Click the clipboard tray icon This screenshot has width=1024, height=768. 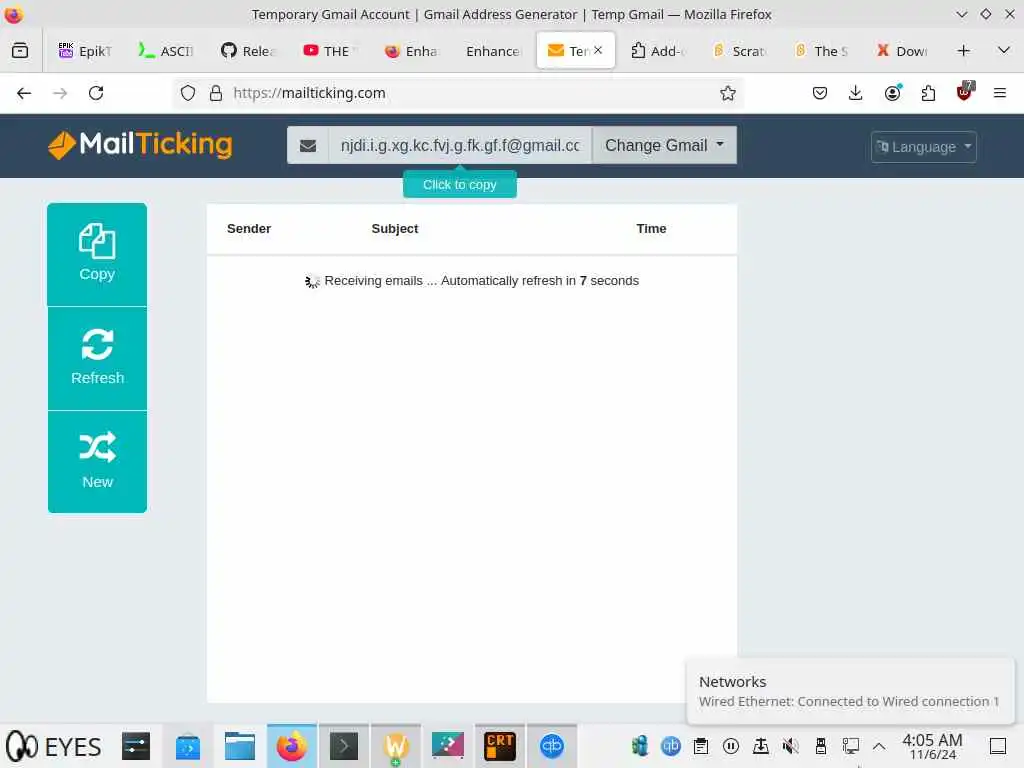point(701,746)
